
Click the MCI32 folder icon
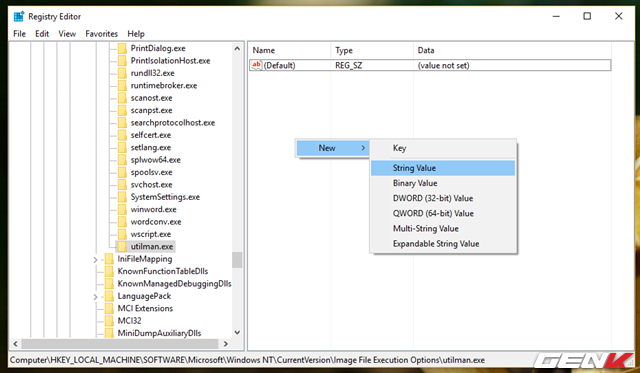coord(109,321)
